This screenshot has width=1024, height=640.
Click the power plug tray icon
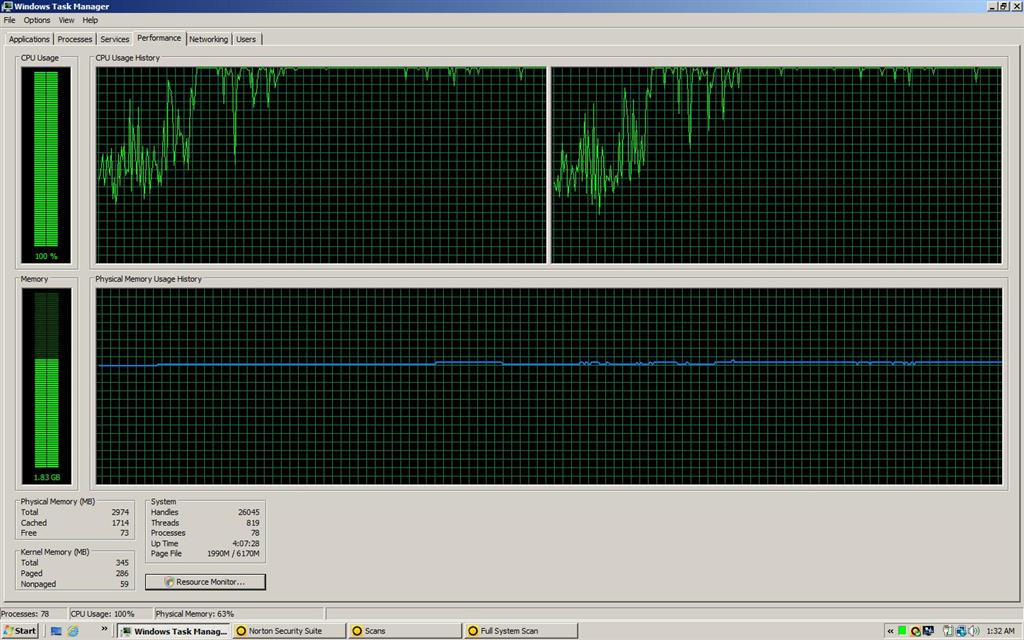[x=949, y=631]
